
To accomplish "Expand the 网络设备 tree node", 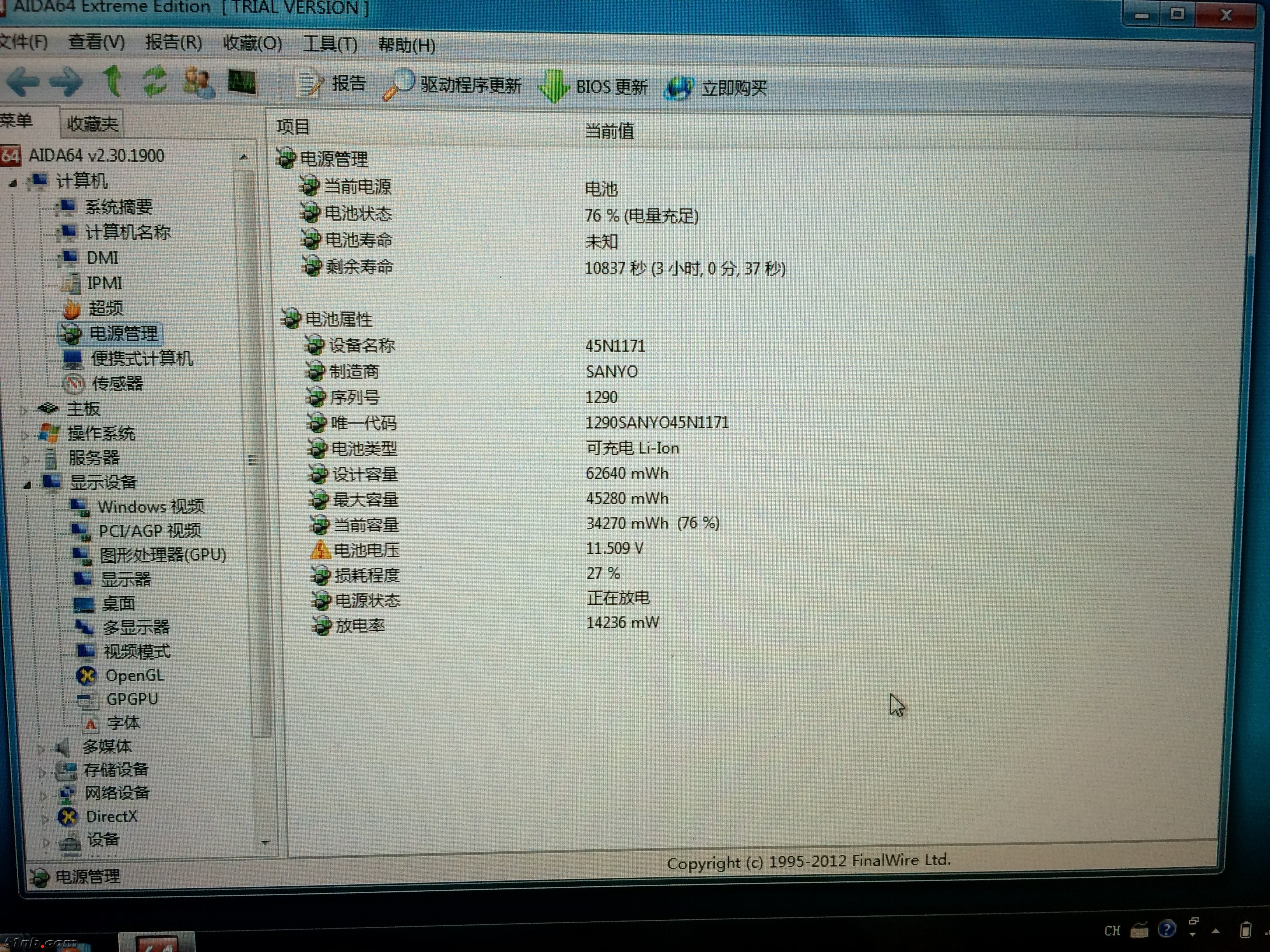I will (43, 796).
